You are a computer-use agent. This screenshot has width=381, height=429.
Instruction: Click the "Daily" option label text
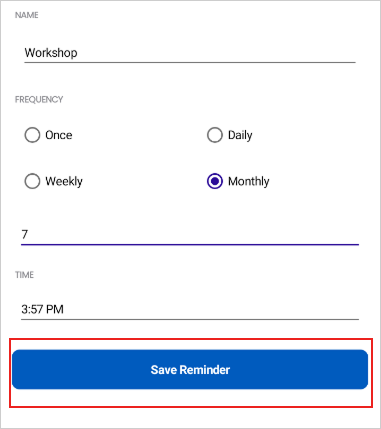[240, 135]
